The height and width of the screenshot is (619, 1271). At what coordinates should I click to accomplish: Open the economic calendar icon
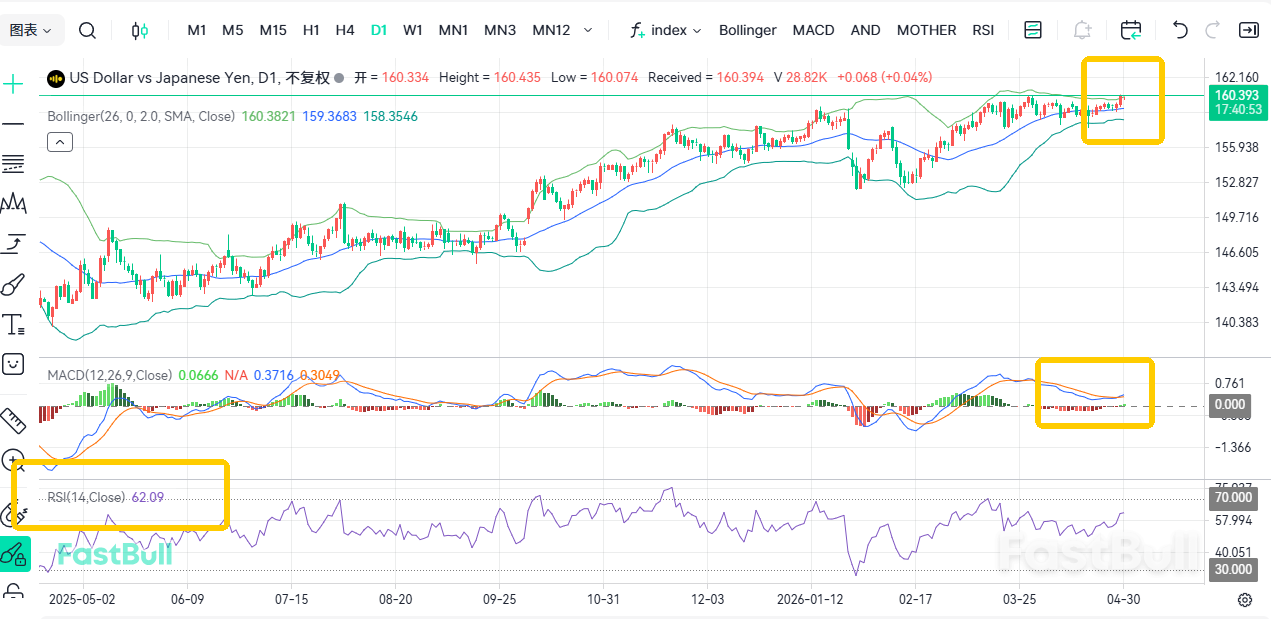click(x=1130, y=31)
